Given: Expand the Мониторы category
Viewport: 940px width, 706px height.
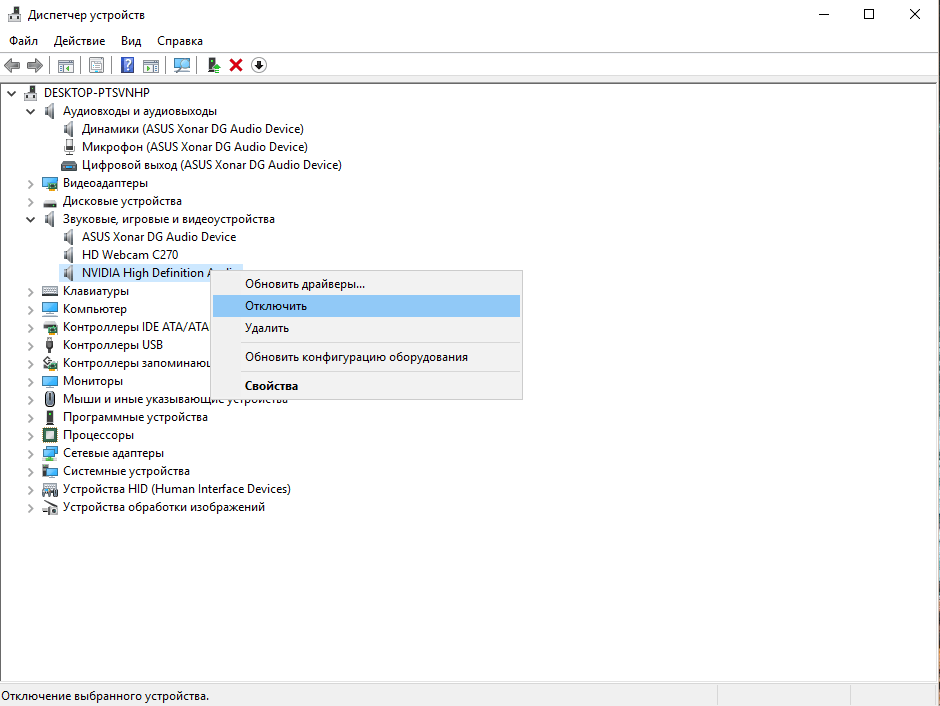Looking at the screenshot, I should pos(31,382).
